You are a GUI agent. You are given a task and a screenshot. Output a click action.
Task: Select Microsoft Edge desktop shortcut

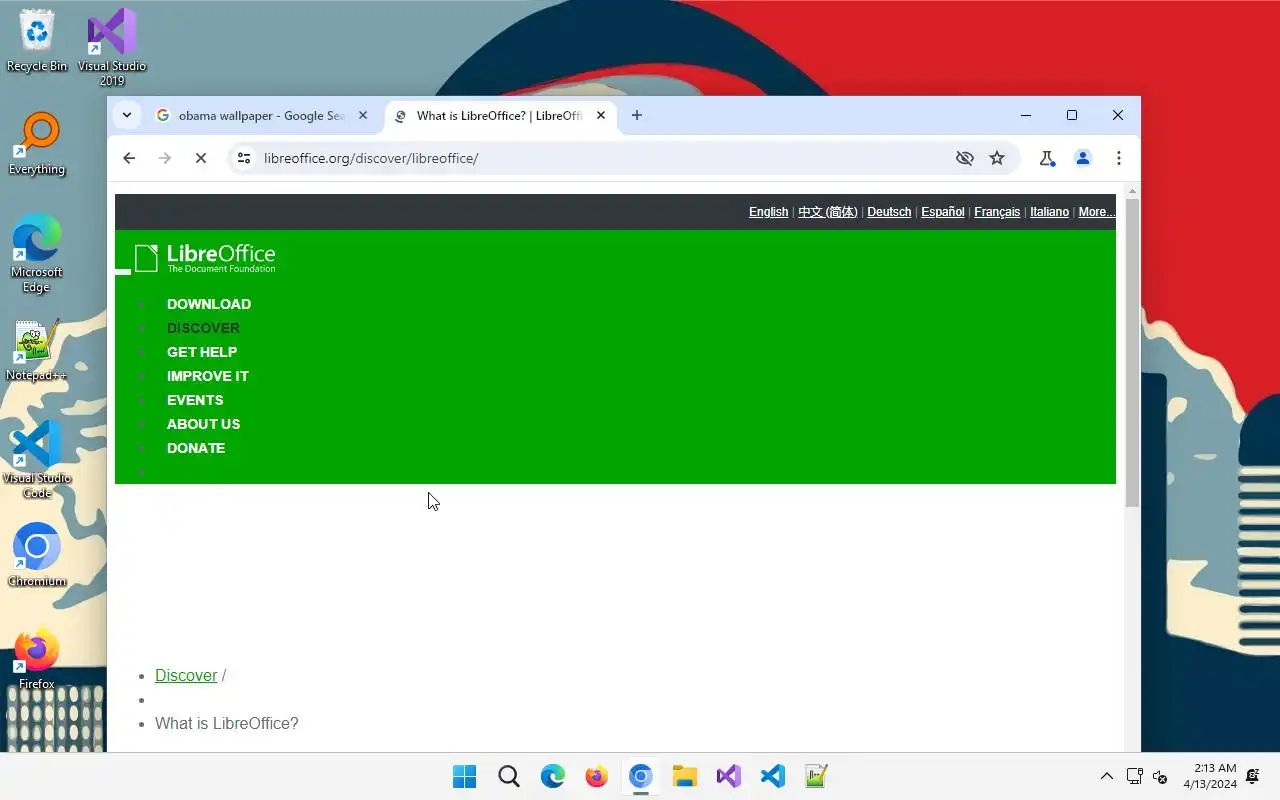point(37,254)
